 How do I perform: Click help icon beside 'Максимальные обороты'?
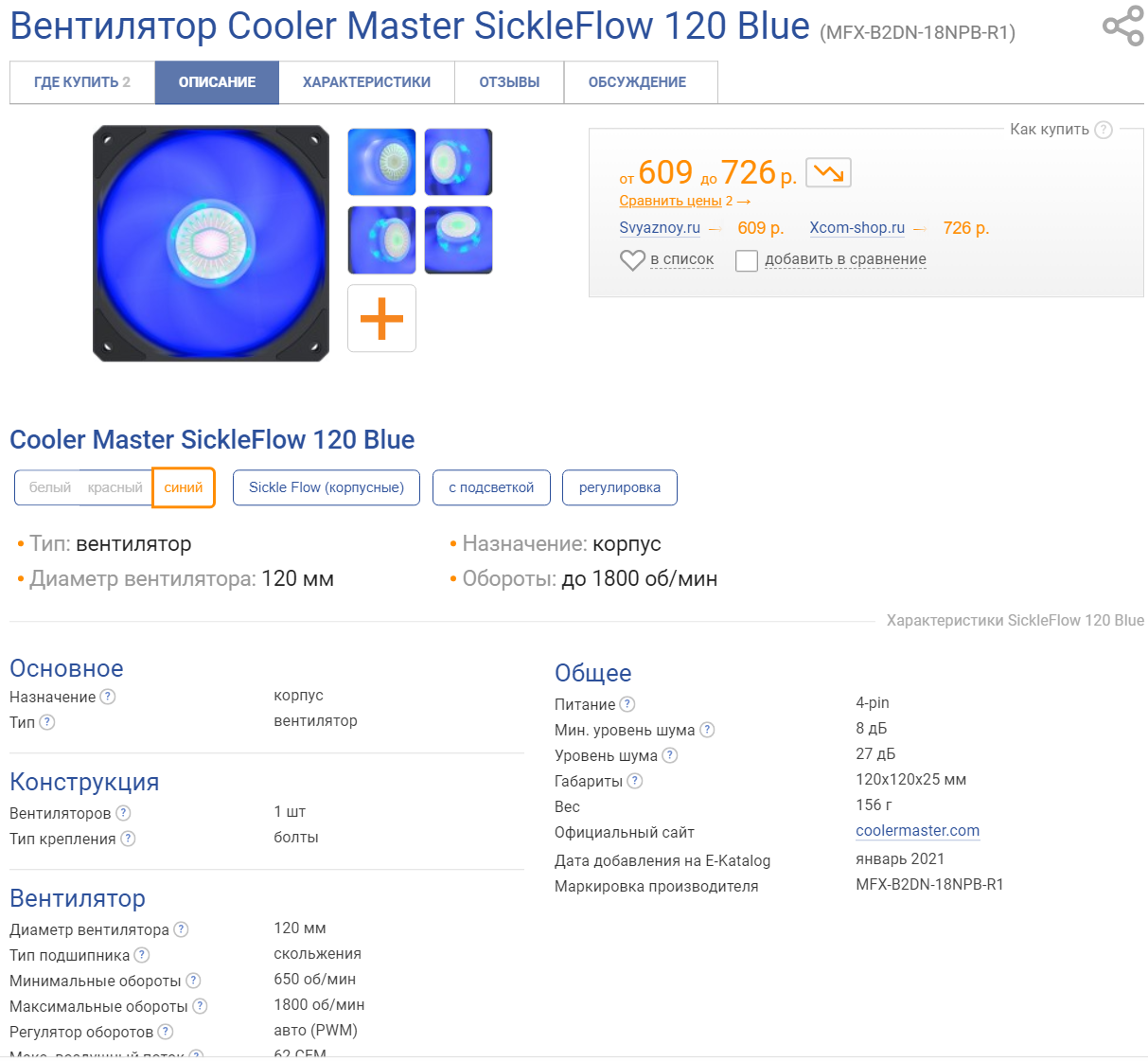[x=200, y=1006]
